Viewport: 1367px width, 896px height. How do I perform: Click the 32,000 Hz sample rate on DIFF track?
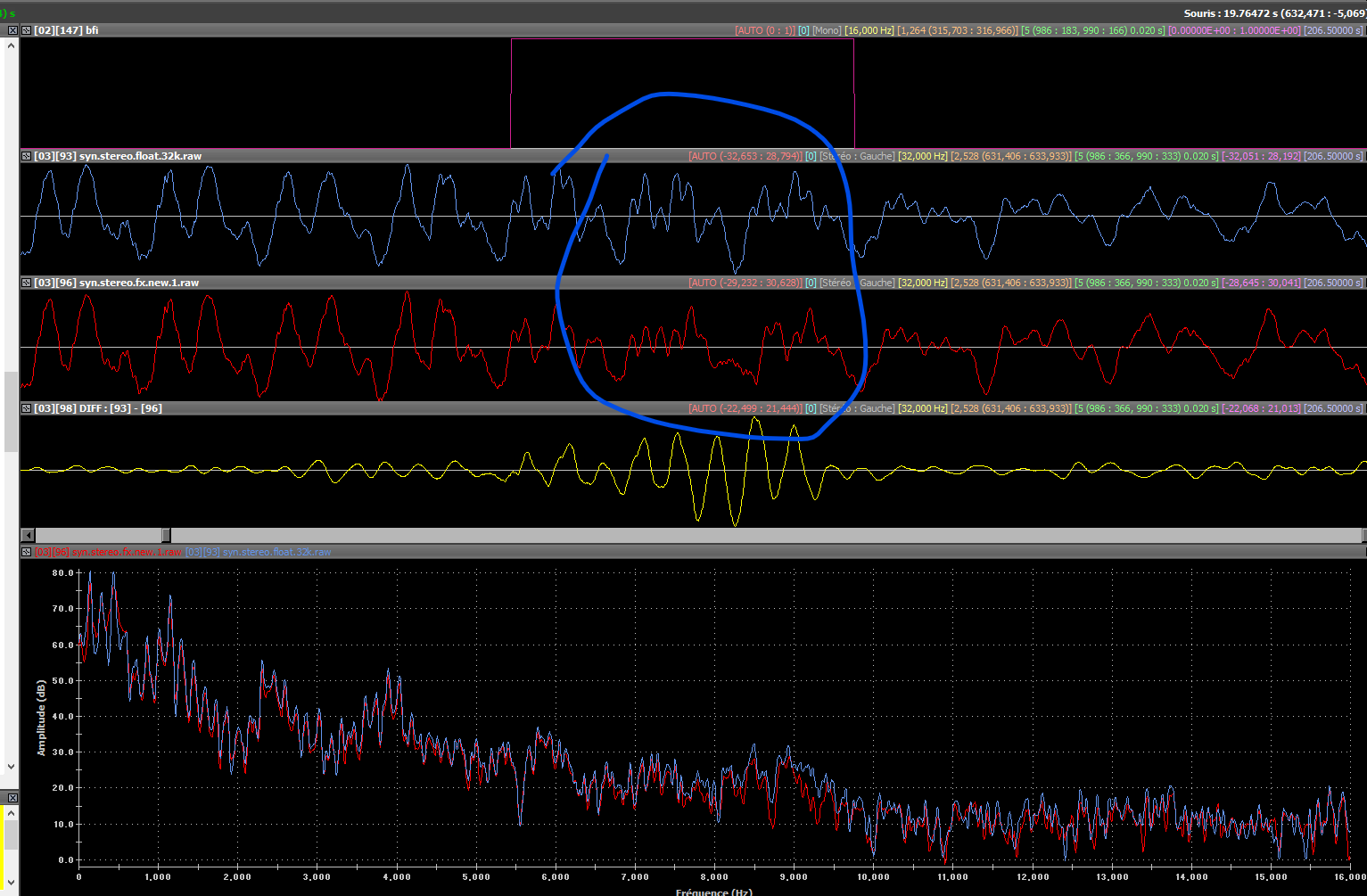point(922,408)
